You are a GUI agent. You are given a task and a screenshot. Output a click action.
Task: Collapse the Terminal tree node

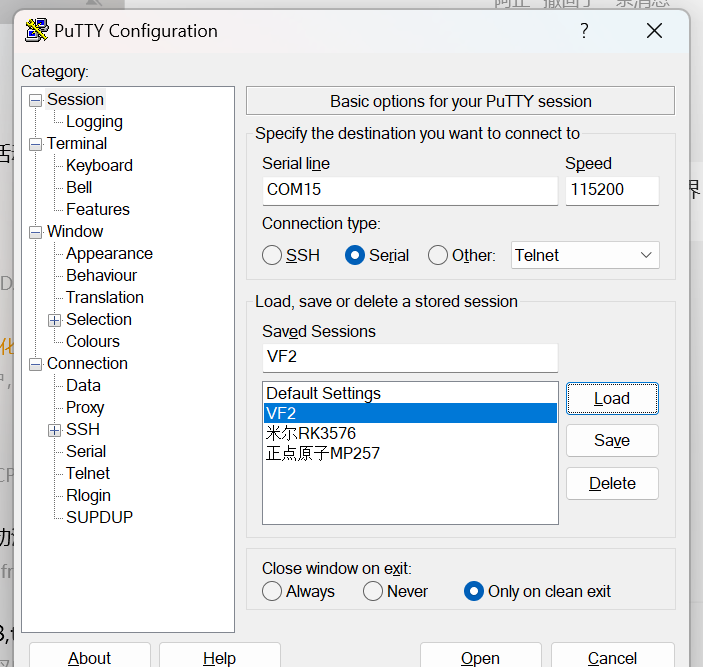[x=35, y=144]
